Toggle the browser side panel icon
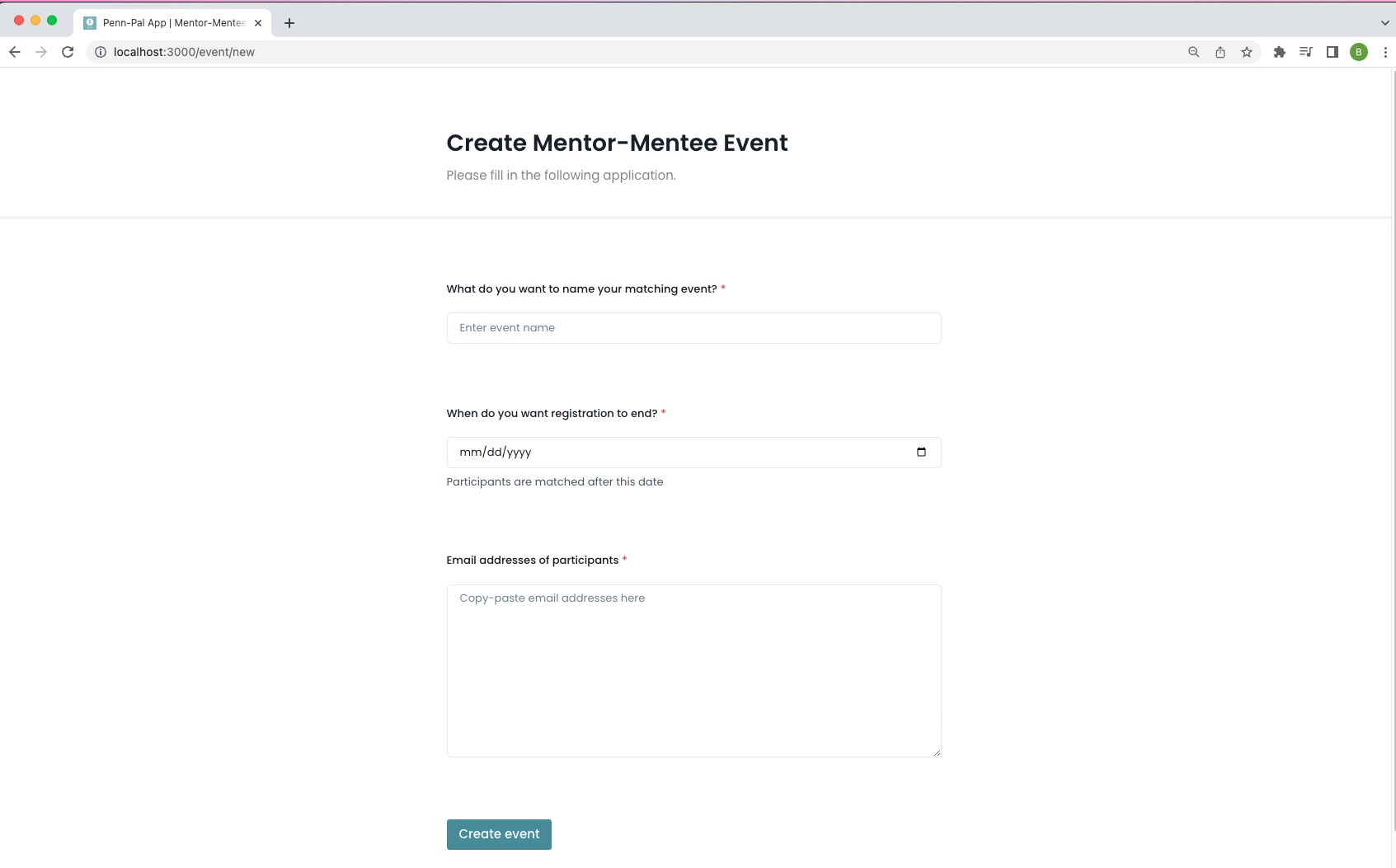Image resolution: width=1396 pixels, height=868 pixels. point(1333,52)
